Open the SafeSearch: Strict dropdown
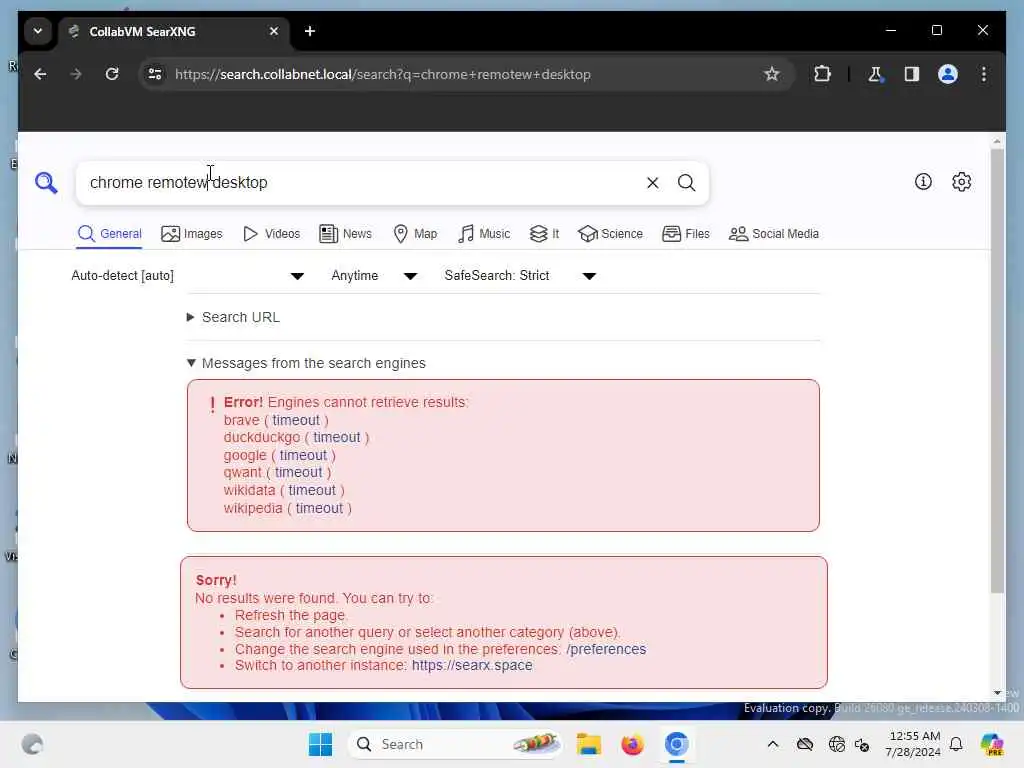The image size is (1024, 768). [520, 276]
